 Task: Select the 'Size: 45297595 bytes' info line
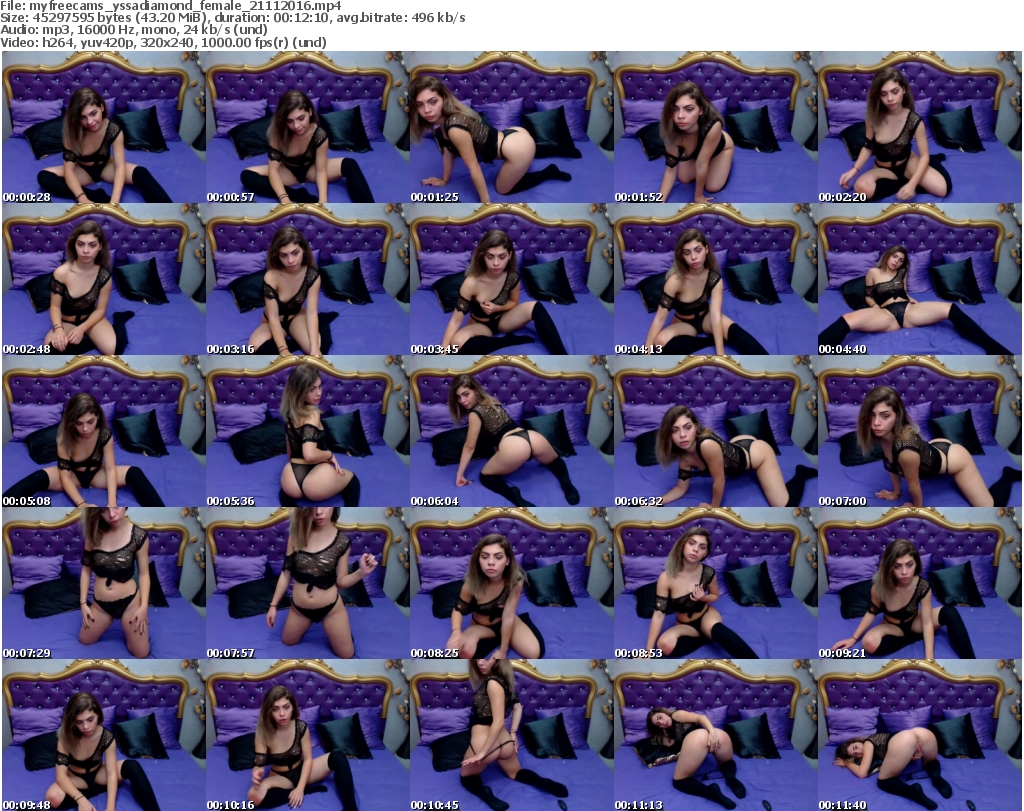click(x=233, y=18)
